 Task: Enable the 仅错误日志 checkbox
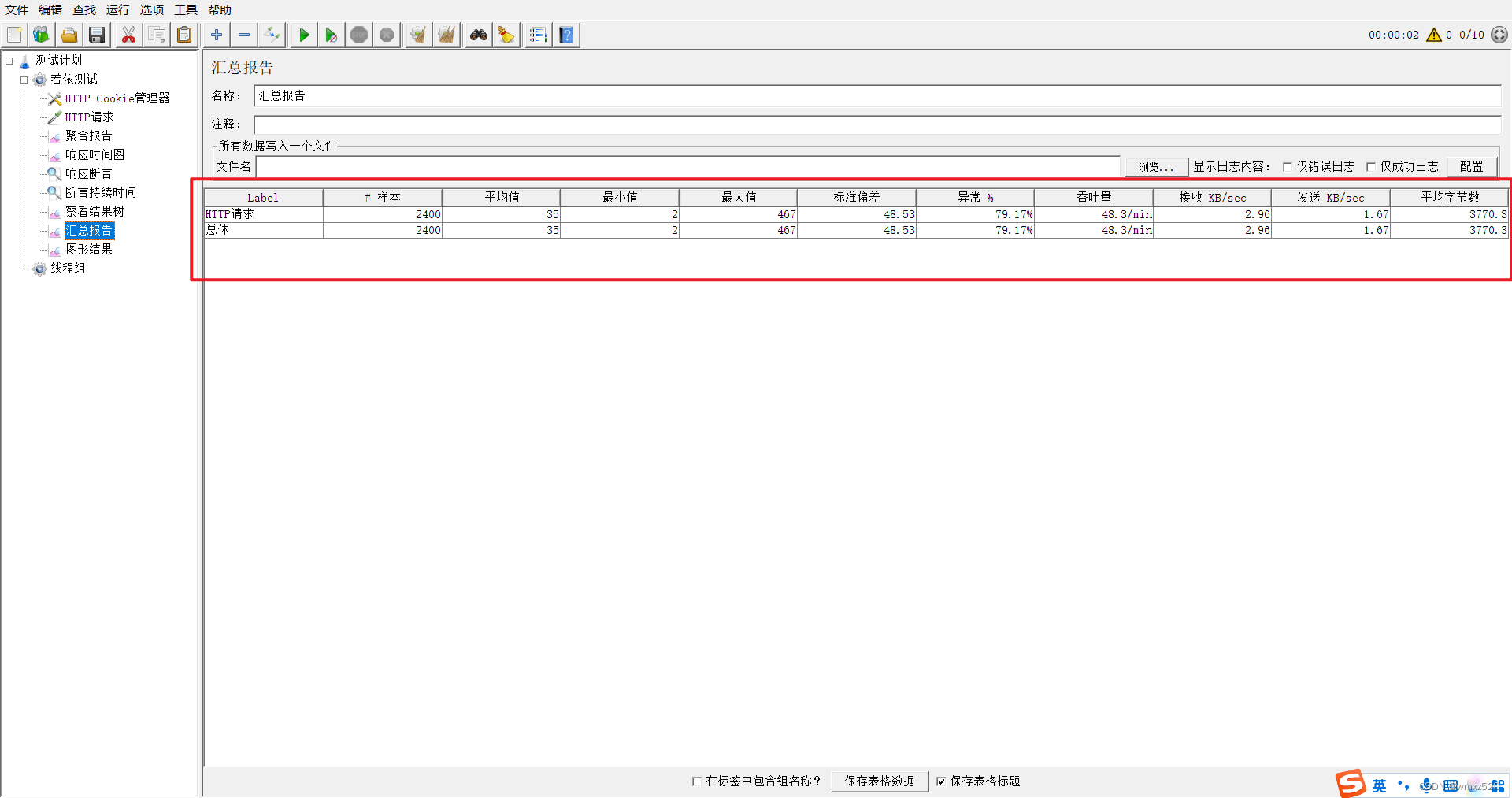point(1288,167)
